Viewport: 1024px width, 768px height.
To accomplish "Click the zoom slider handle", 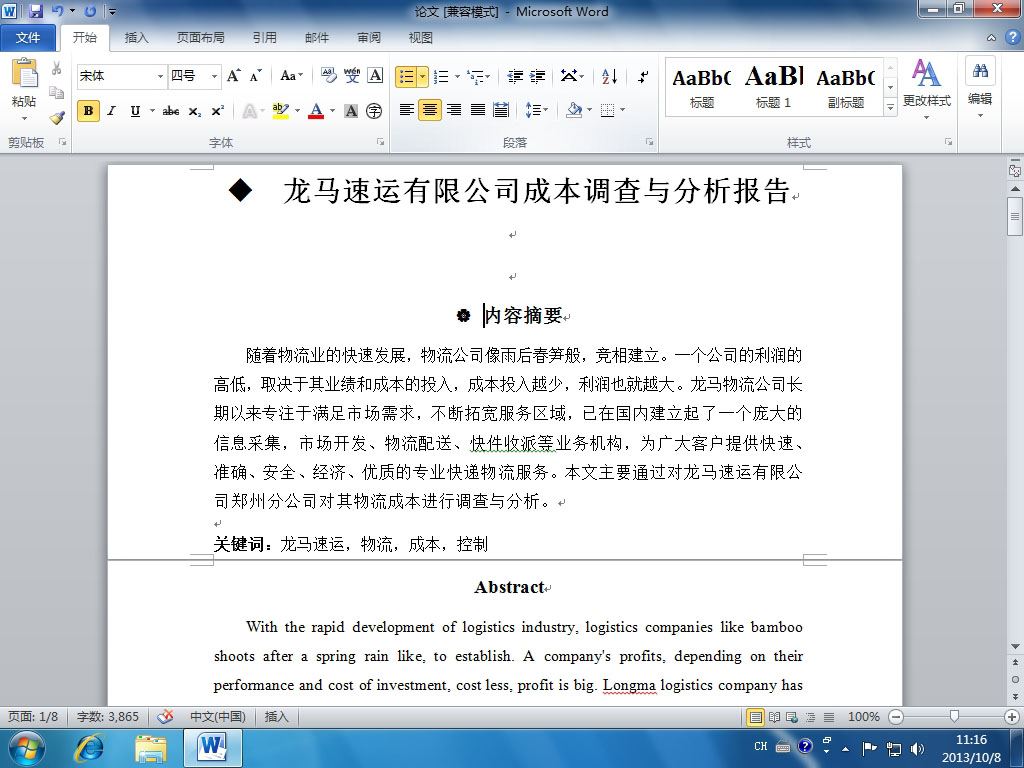I will (x=954, y=716).
